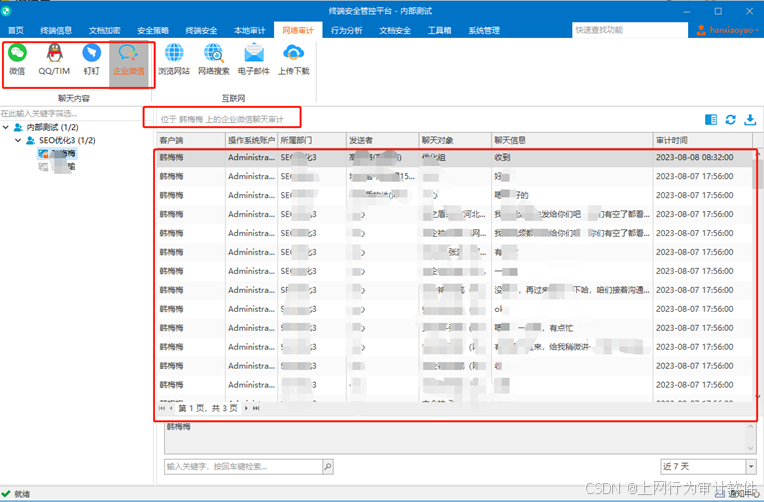Export the audit records with download icon
This screenshot has height=502, width=764.
coord(750,119)
